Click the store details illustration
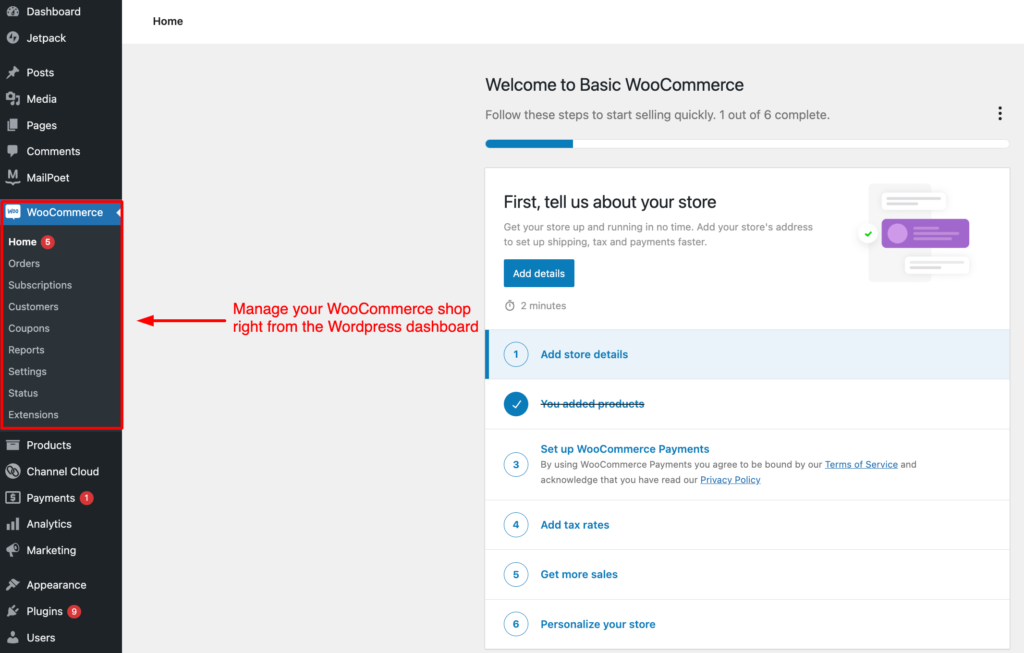Image resolution: width=1024 pixels, height=653 pixels. pos(914,233)
